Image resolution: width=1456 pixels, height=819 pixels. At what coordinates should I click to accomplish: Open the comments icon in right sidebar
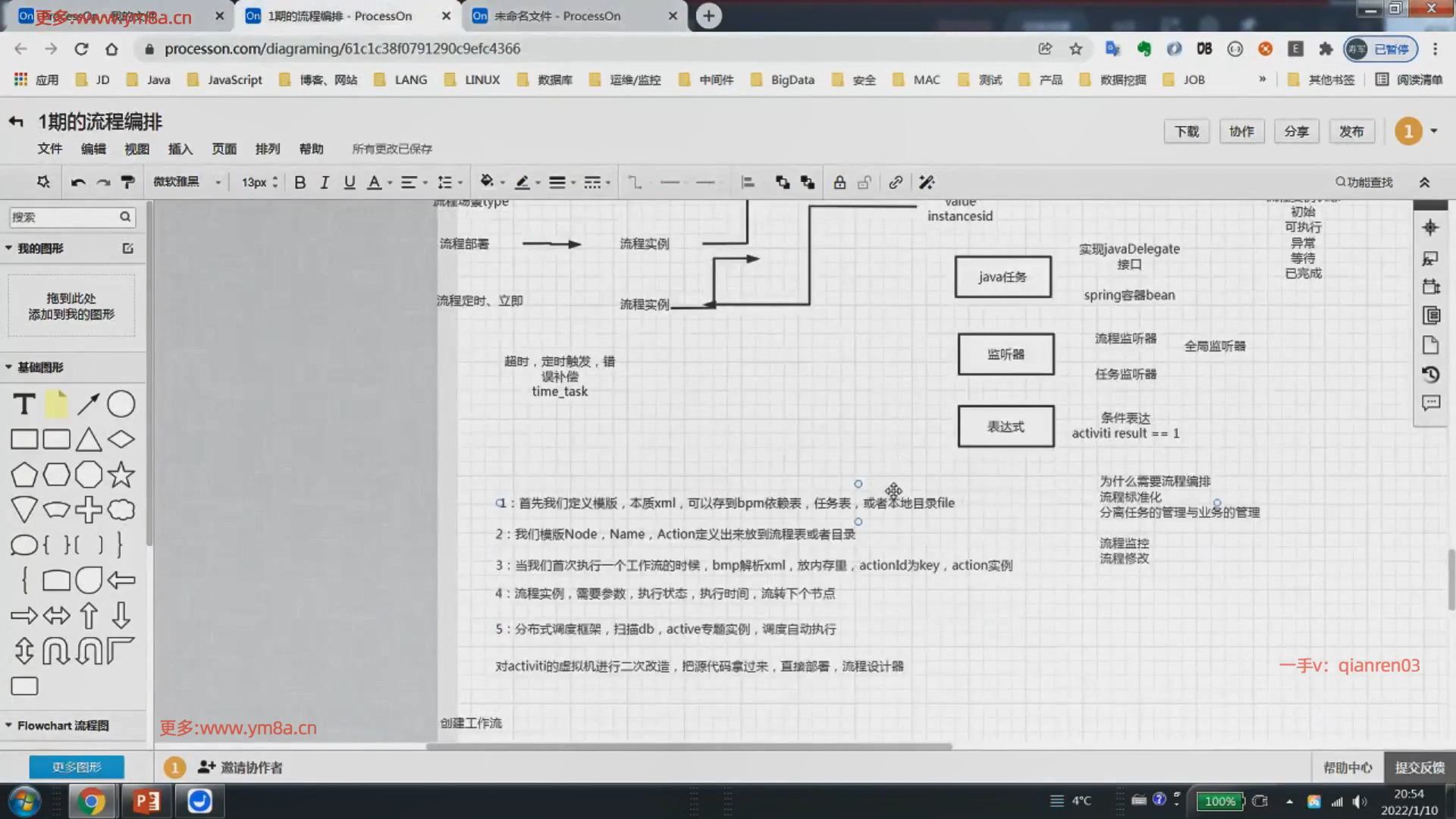[x=1431, y=403]
